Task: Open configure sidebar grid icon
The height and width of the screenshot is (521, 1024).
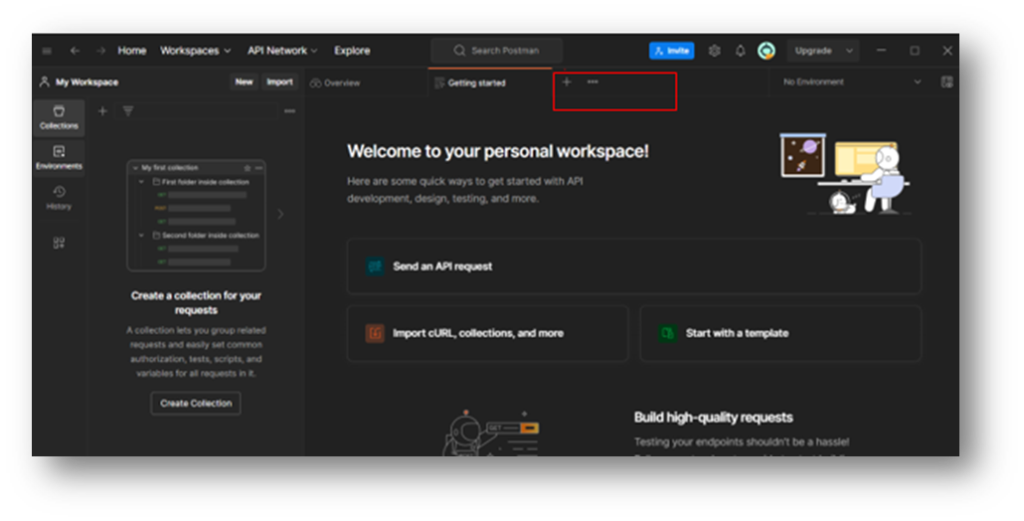Action: click(59, 243)
